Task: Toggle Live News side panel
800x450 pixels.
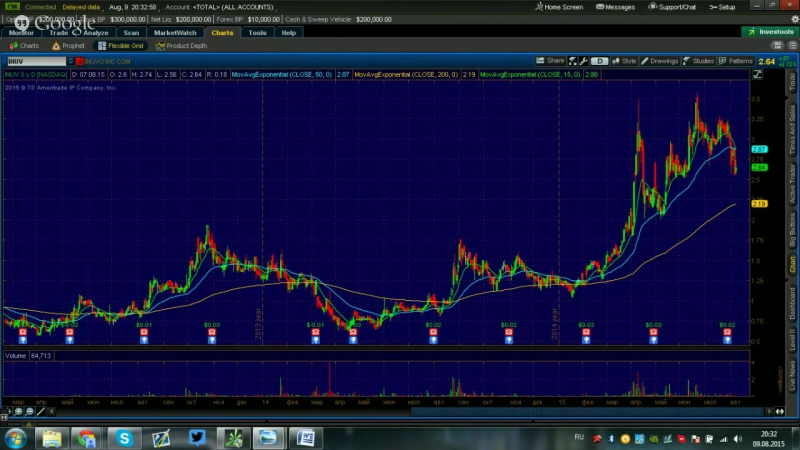Action: pyautogui.click(x=792, y=374)
